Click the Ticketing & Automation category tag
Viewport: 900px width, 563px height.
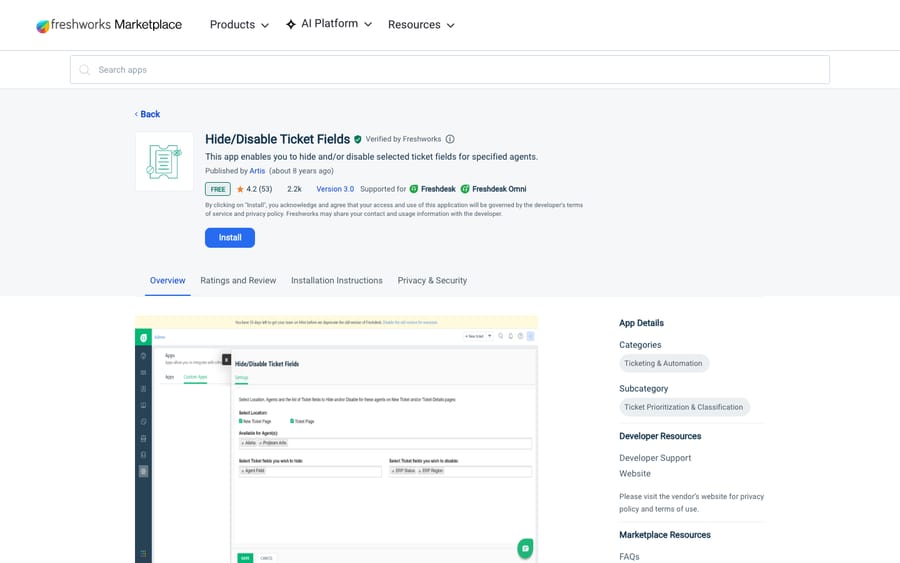coord(664,363)
